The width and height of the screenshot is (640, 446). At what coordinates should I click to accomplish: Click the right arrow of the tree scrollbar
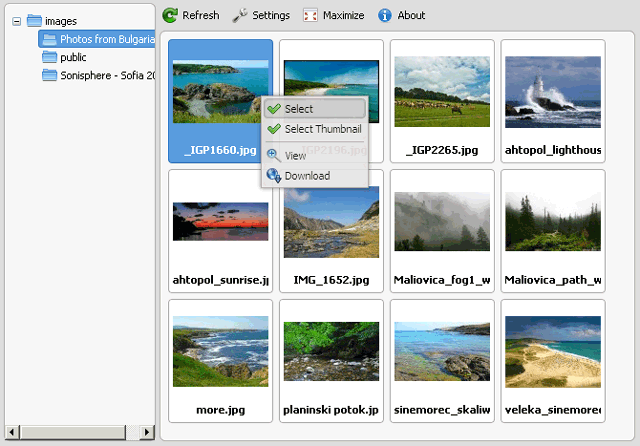point(147,432)
